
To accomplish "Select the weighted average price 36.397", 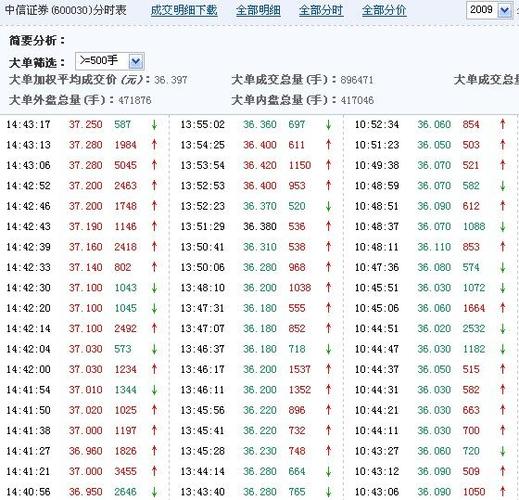I will click(x=170, y=80).
